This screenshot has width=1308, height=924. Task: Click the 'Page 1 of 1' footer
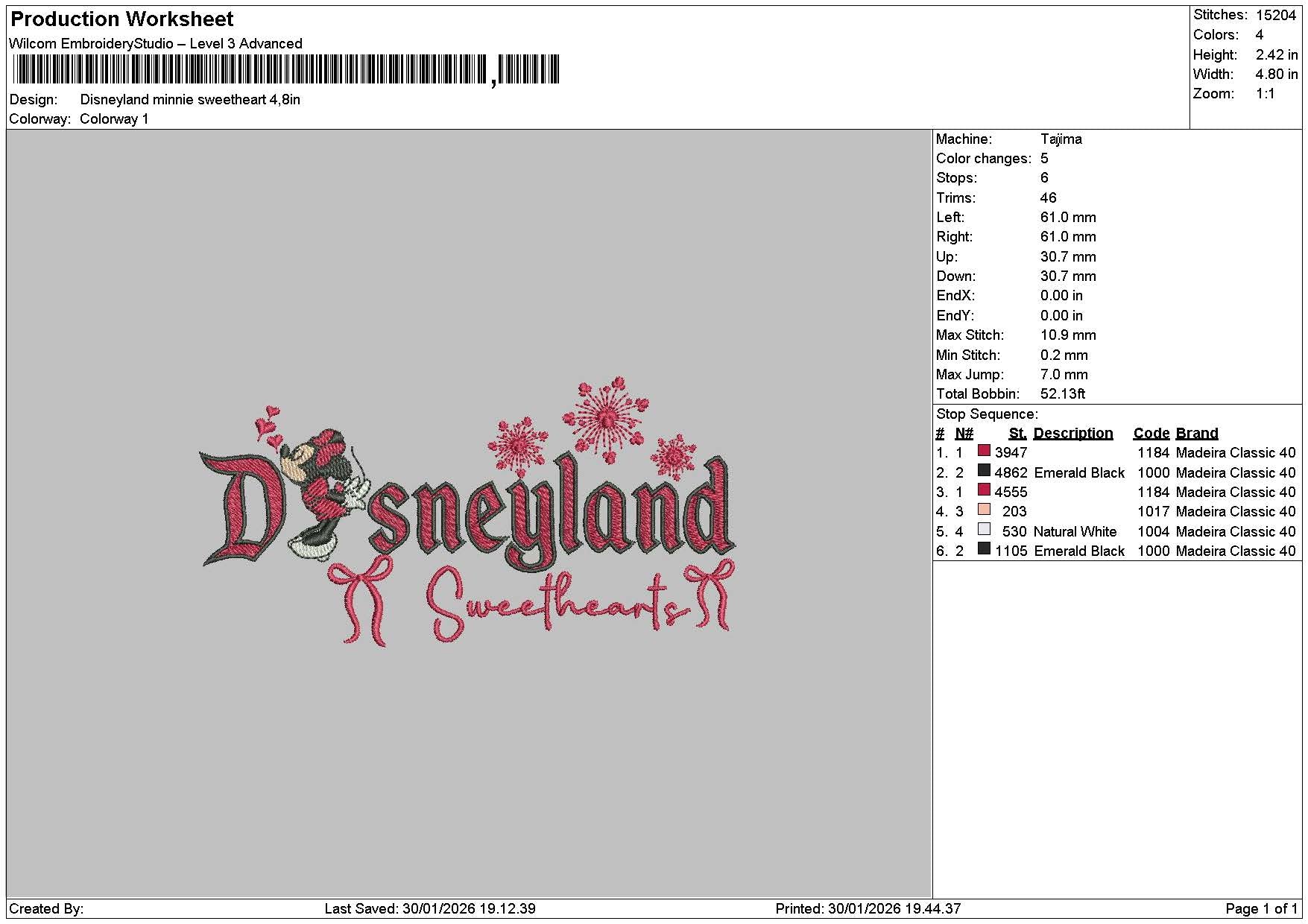(1262, 909)
